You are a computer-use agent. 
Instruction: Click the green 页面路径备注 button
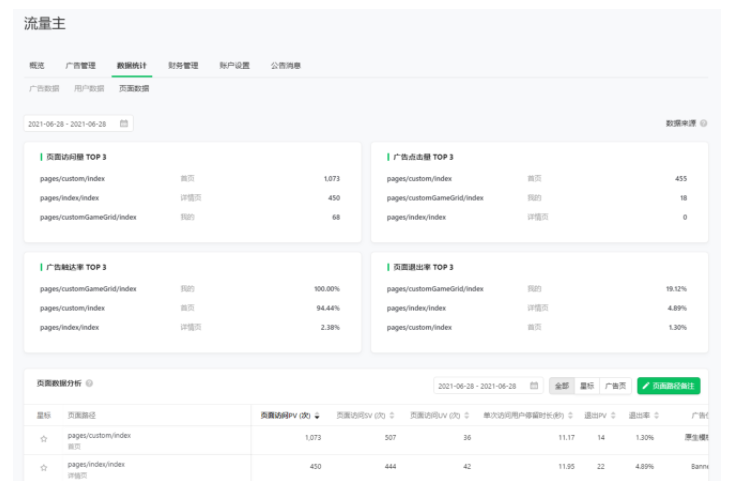(669, 386)
